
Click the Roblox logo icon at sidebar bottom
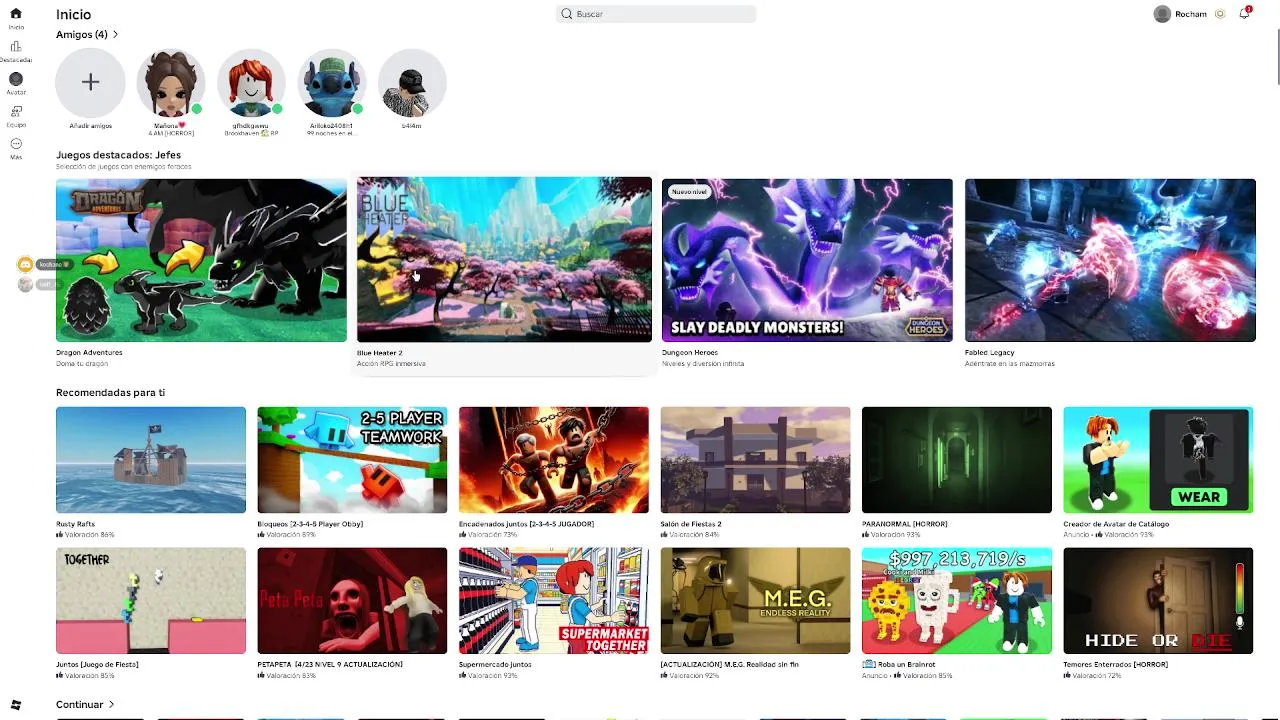(x=15, y=705)
